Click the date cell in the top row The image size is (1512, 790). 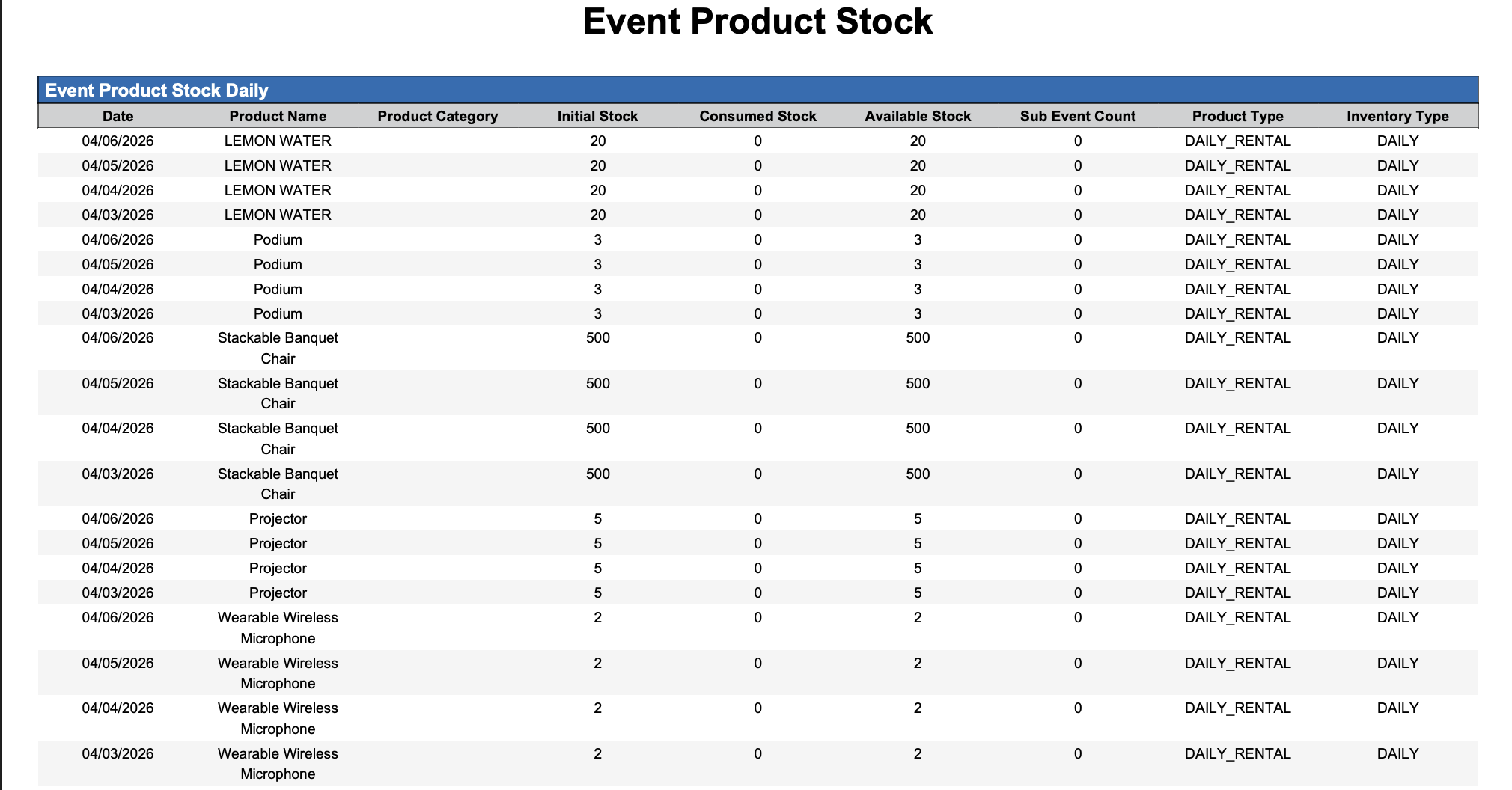pos(118,141)
